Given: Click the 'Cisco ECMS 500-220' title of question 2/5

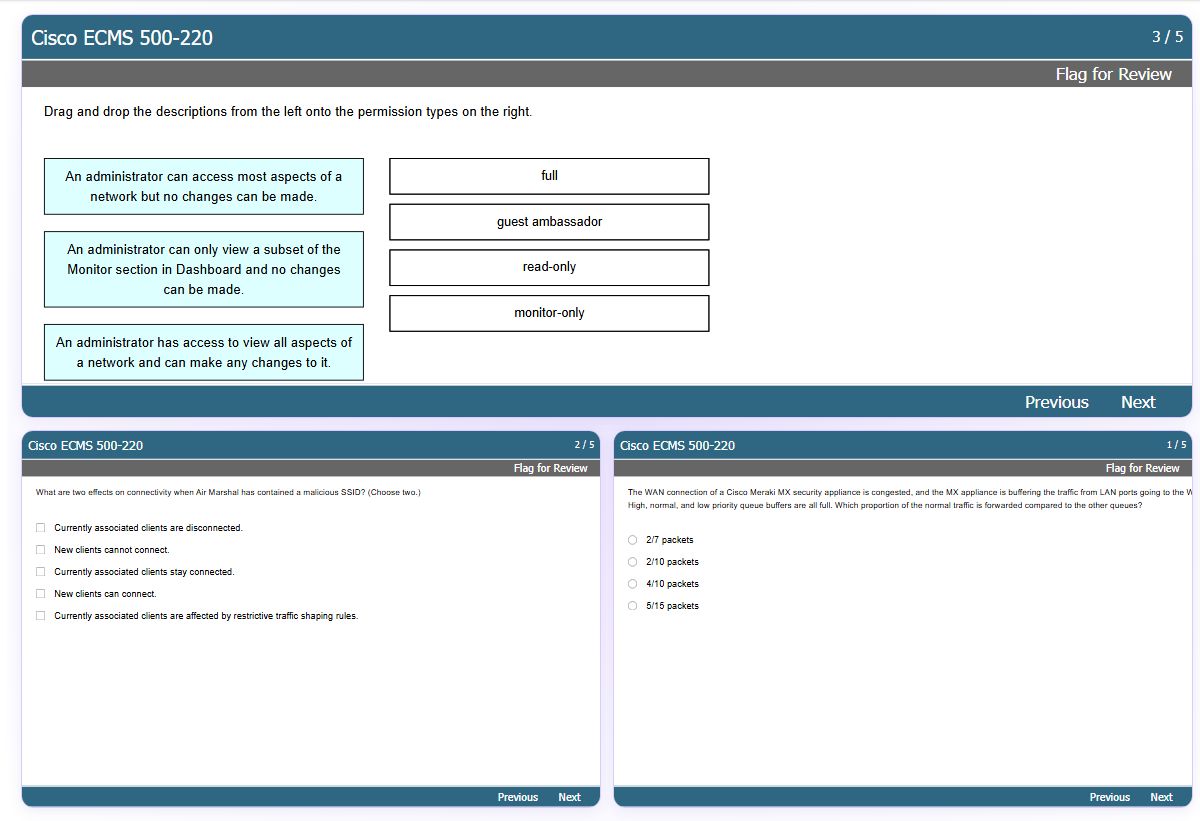Looking at the screenshot, I should click(x=86, y=446).
